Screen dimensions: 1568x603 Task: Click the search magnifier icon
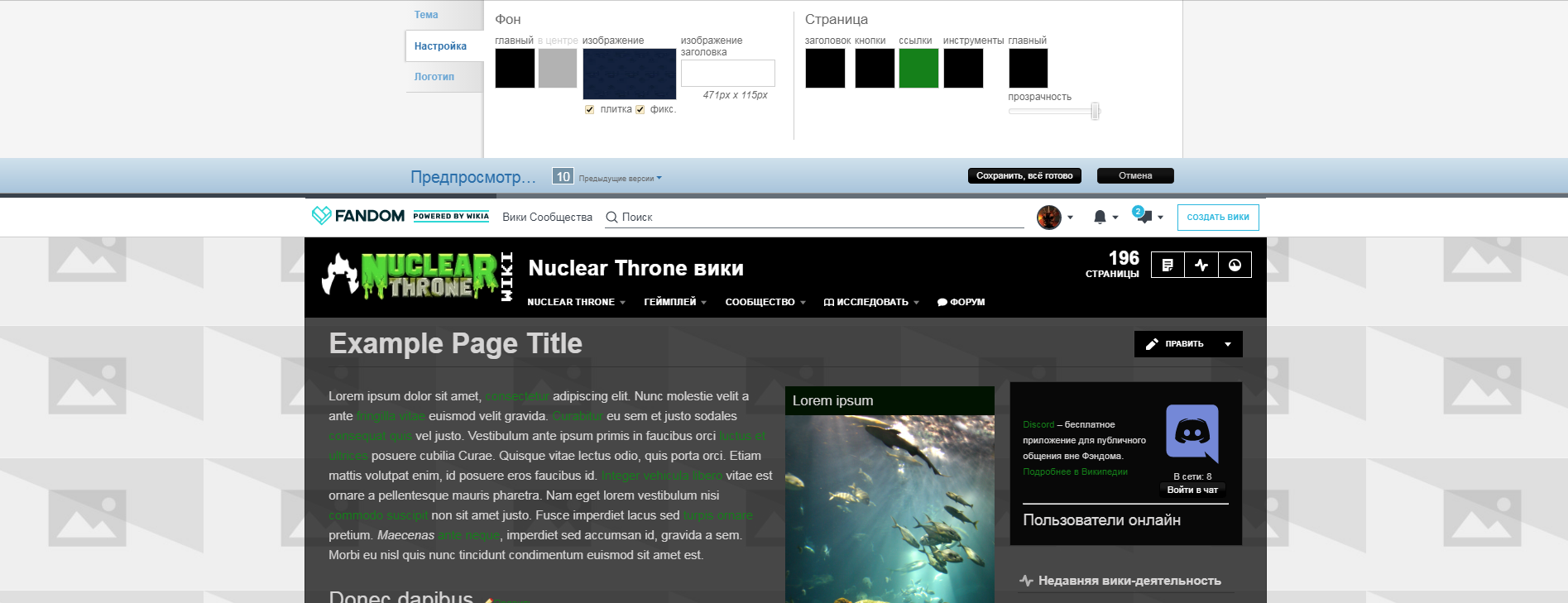pos(611,217)
